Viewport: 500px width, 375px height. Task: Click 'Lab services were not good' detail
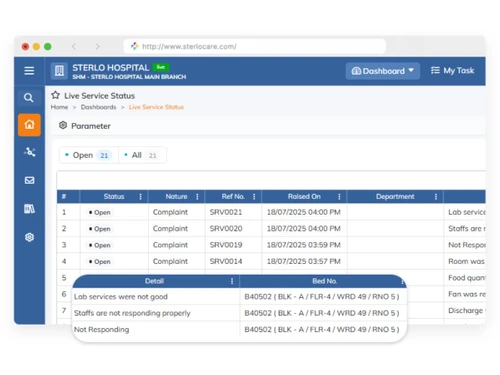(121, 297)
